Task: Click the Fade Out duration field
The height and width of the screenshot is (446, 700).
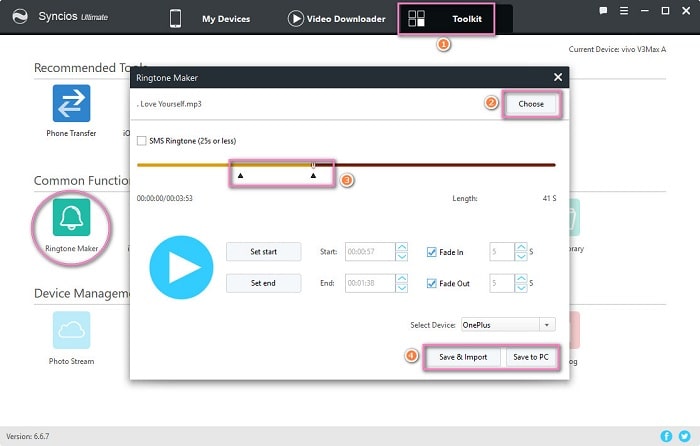Action: click(x=502, y=283)
